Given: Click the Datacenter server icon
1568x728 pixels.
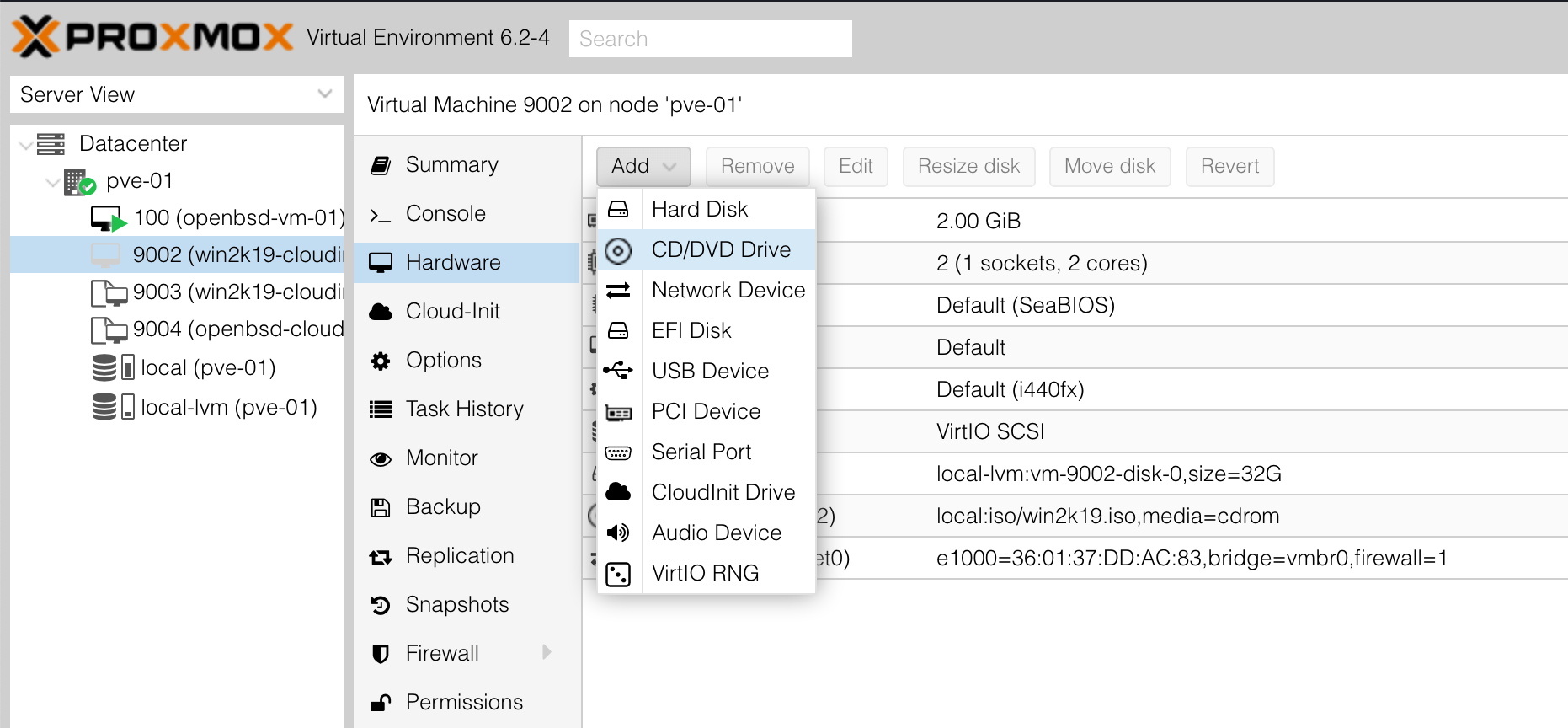Looking at the screenshot, I should pos(51,144).
